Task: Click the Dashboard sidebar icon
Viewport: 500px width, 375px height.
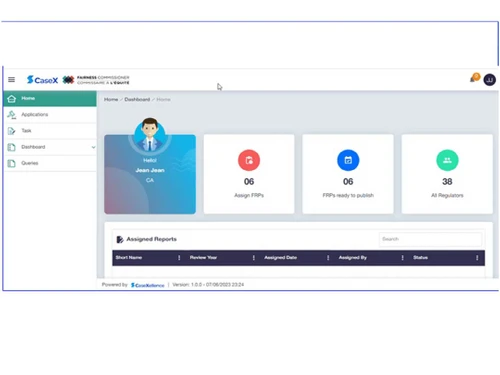Action: 12,147
